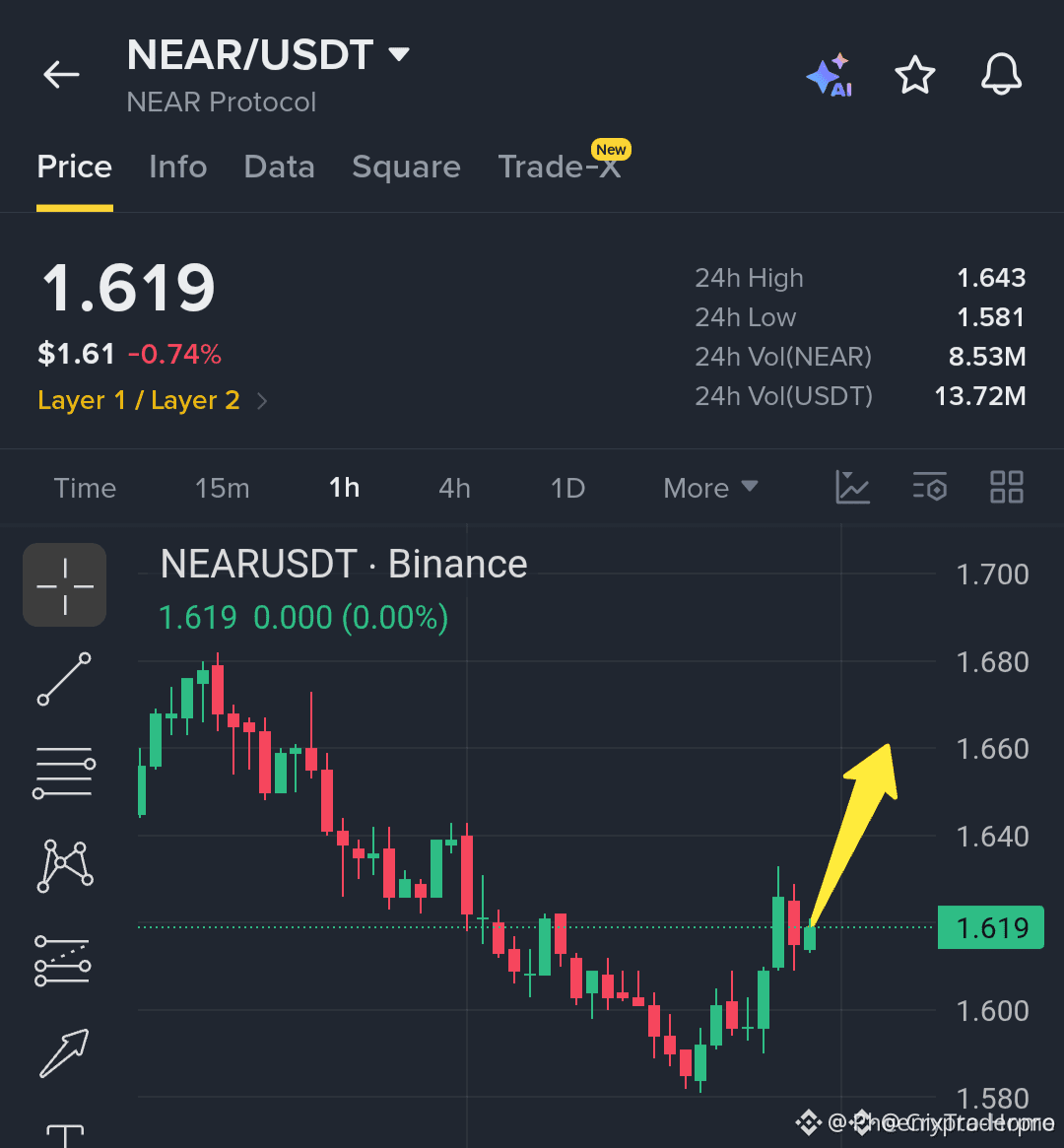The height and width of the screenshot is (1148, 1064).
Task: Add NEAR/USDT to favorites with star
Action: click(x=914, y=75)
